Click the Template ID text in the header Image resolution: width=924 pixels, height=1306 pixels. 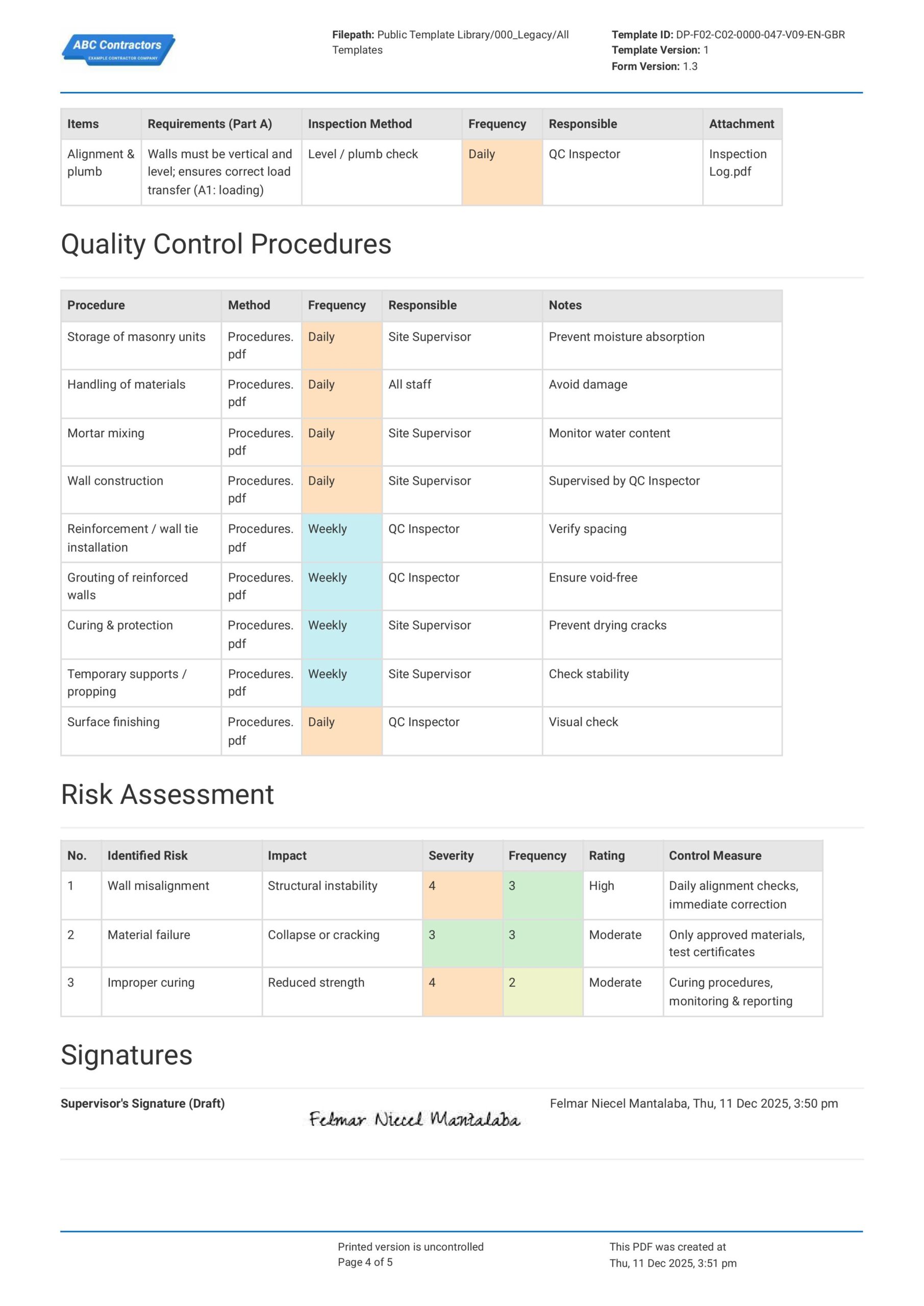[728, 35]
